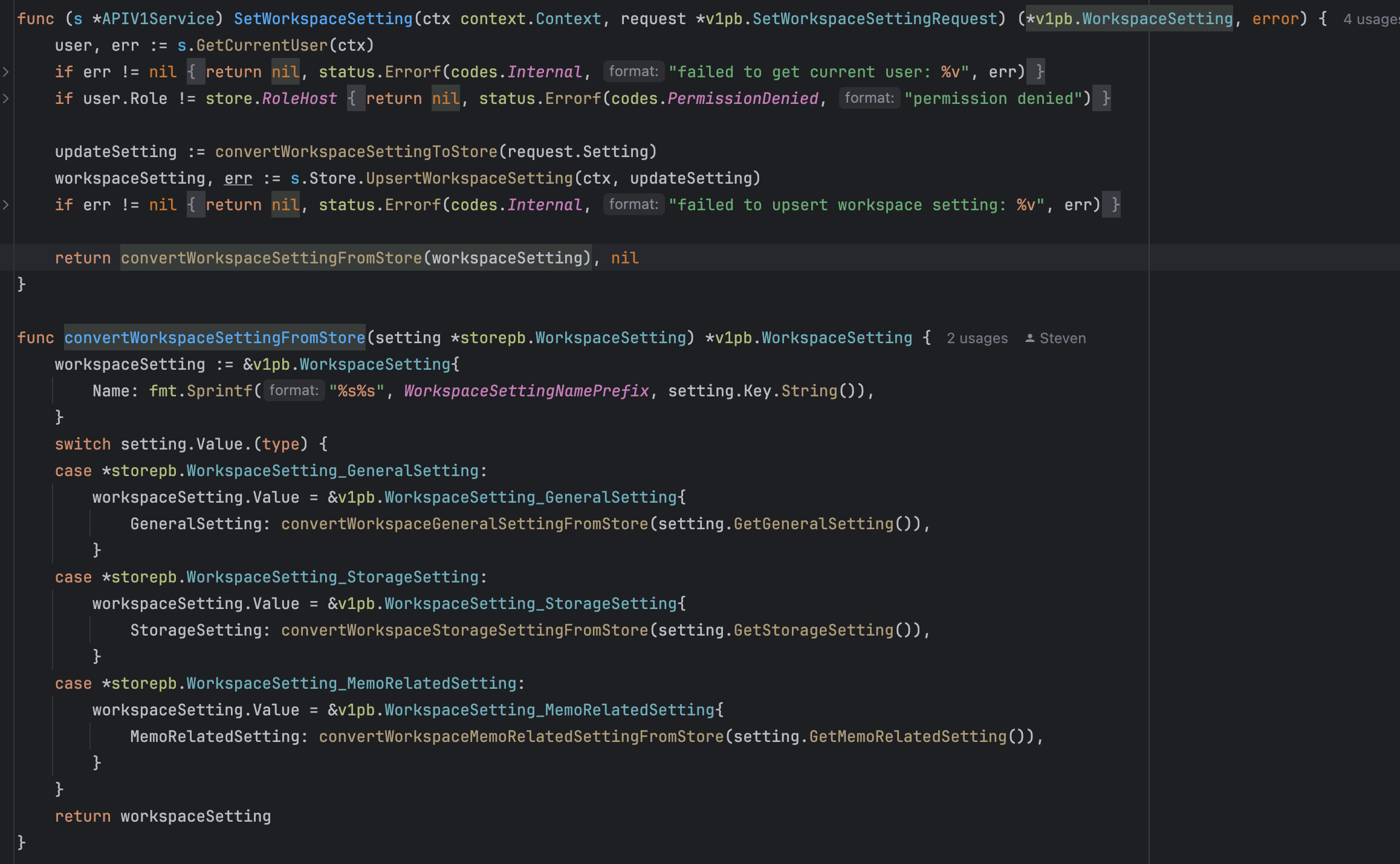This screenshot has width=1400, height=864.
Task: Click SetWorkspaceSetting method name in declaration
Action: (323, 19)
